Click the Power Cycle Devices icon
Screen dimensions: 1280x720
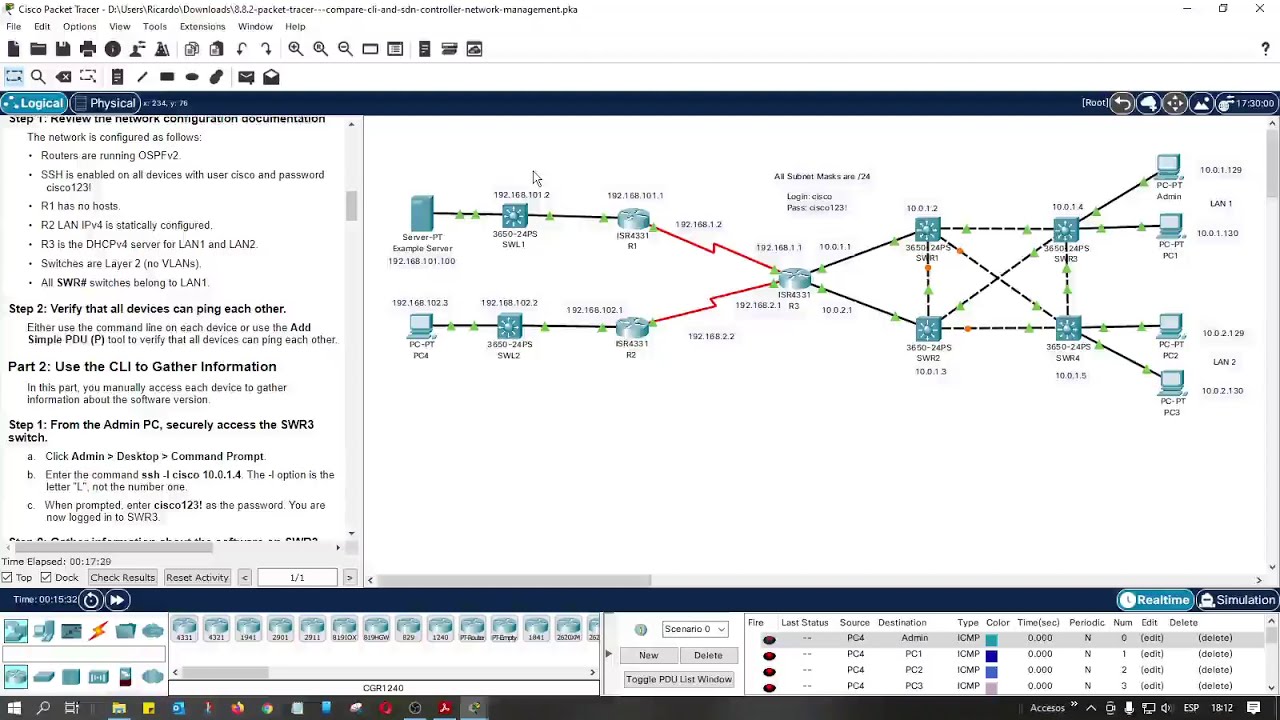[x=91, y=600]
